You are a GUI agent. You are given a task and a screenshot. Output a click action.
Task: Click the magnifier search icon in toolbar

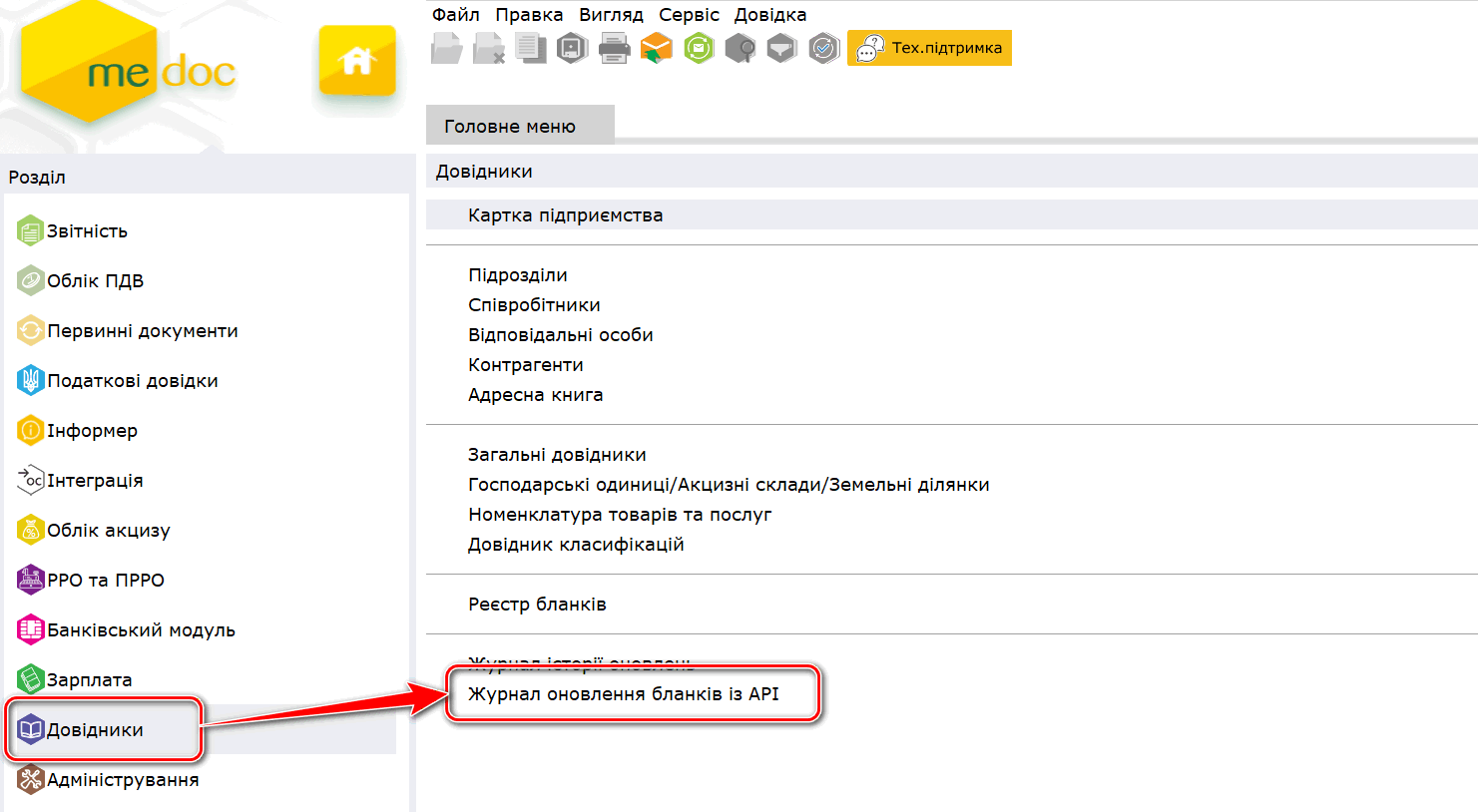coord(739,48)
